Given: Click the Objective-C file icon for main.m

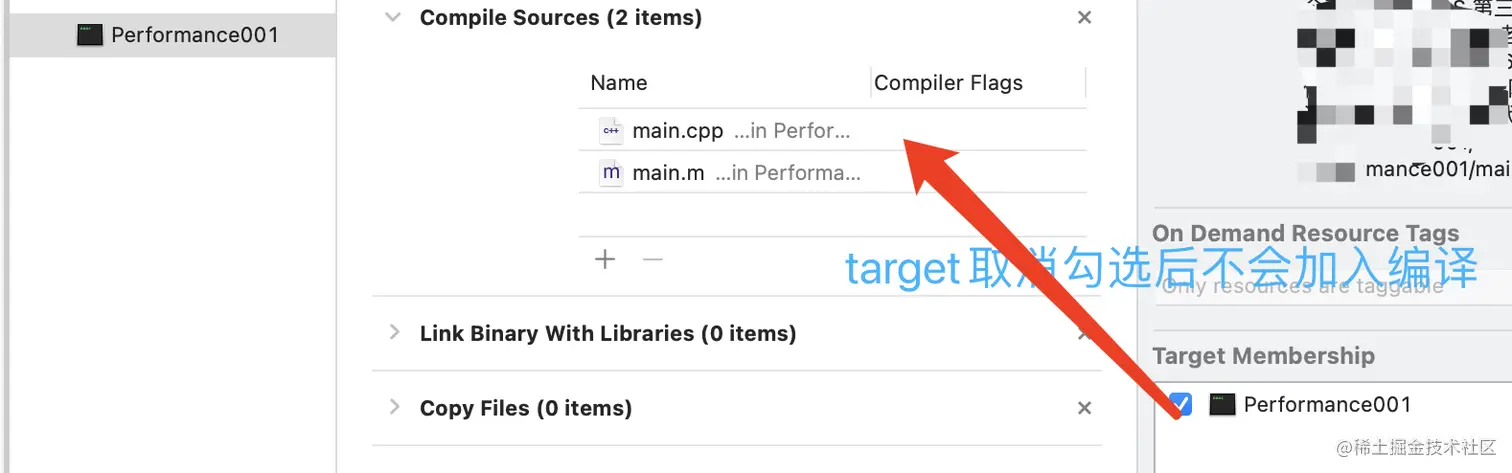Looking at the screenshot, I should click(610, 172).
